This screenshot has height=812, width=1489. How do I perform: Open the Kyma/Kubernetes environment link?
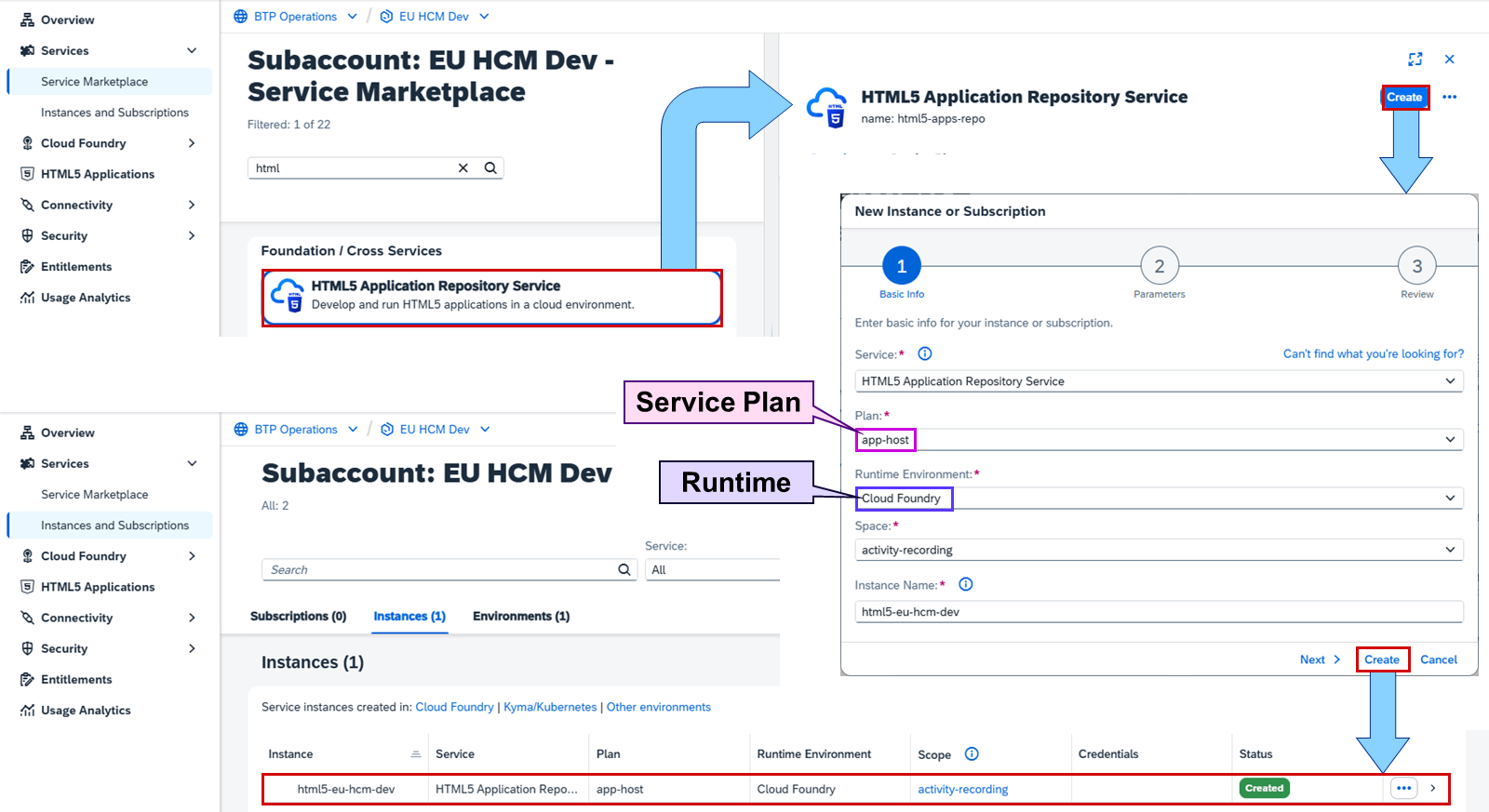coord(550,707)
